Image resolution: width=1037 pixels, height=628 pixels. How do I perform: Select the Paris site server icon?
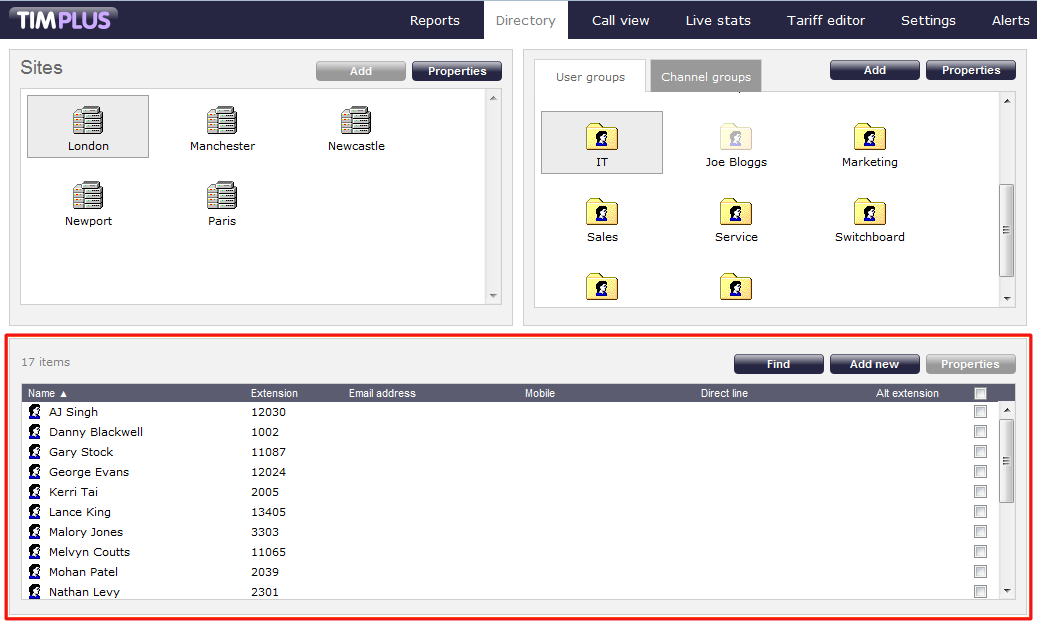point(222,197)
